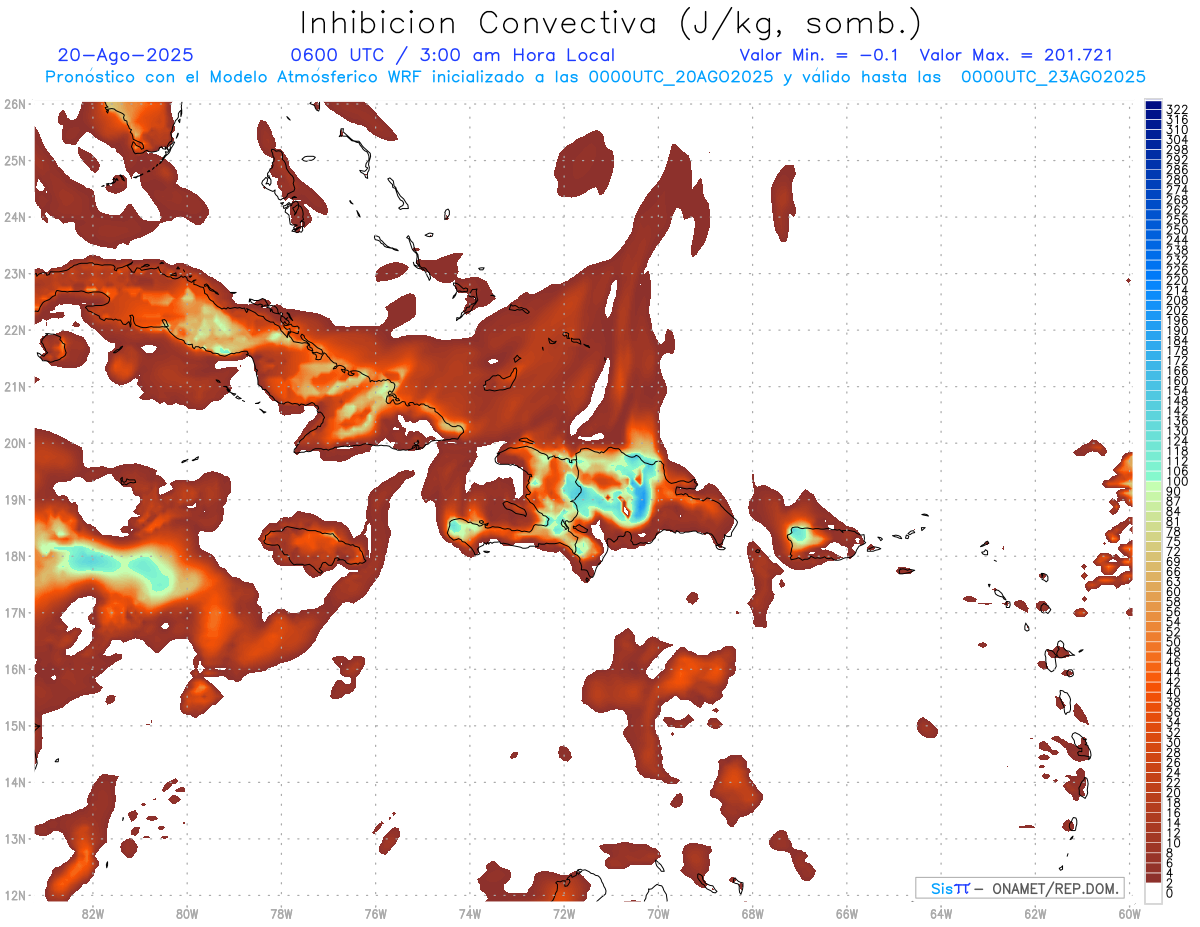
Task: Click the '23N' latitude label
Action: pyautogui.click(x=15, y=273)
